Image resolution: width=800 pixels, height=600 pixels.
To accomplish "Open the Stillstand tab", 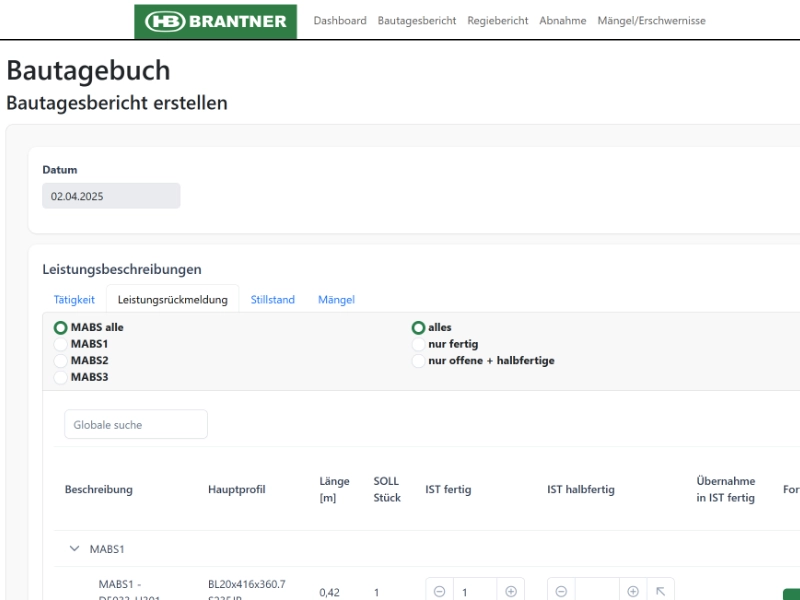I will tap(272, 299).
